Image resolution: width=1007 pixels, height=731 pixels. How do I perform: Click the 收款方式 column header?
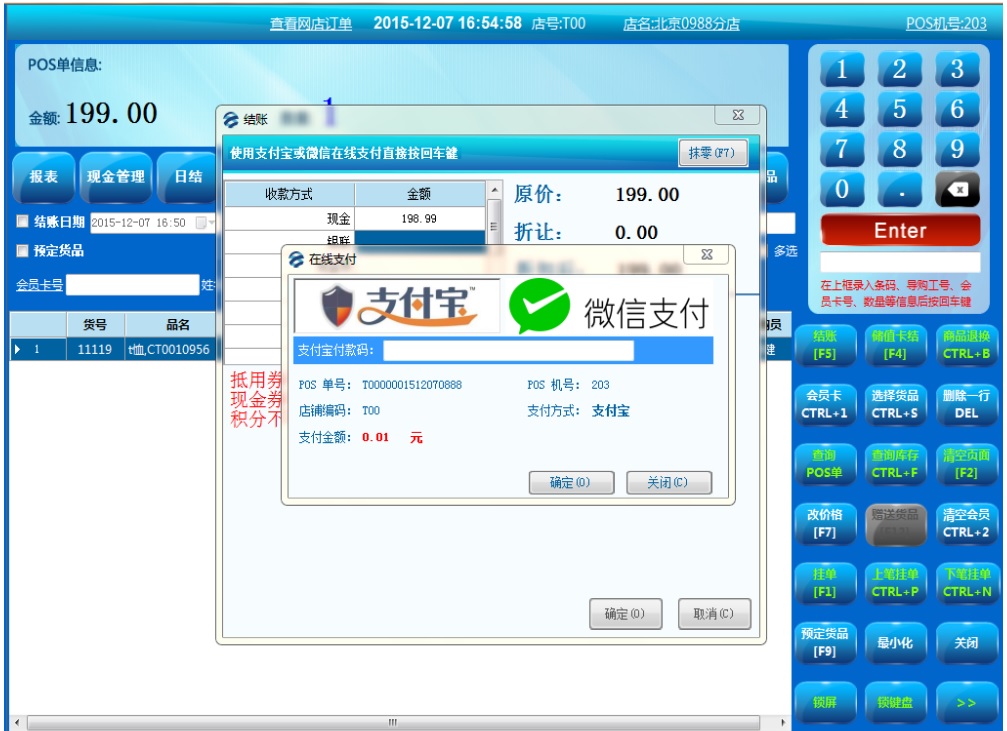pyautogui.click(x=289, y=194)
